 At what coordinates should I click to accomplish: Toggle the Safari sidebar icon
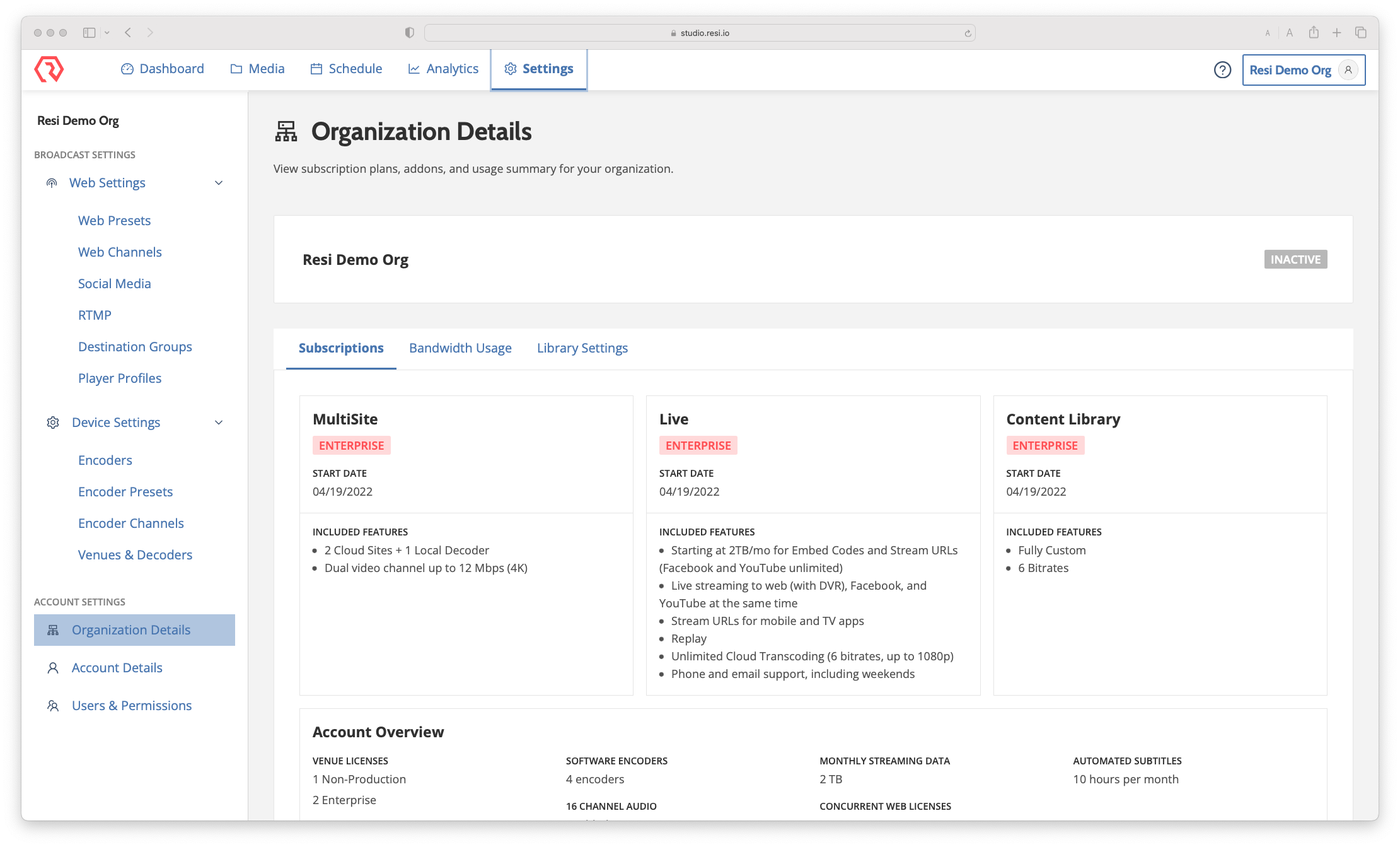coord(90,33)
